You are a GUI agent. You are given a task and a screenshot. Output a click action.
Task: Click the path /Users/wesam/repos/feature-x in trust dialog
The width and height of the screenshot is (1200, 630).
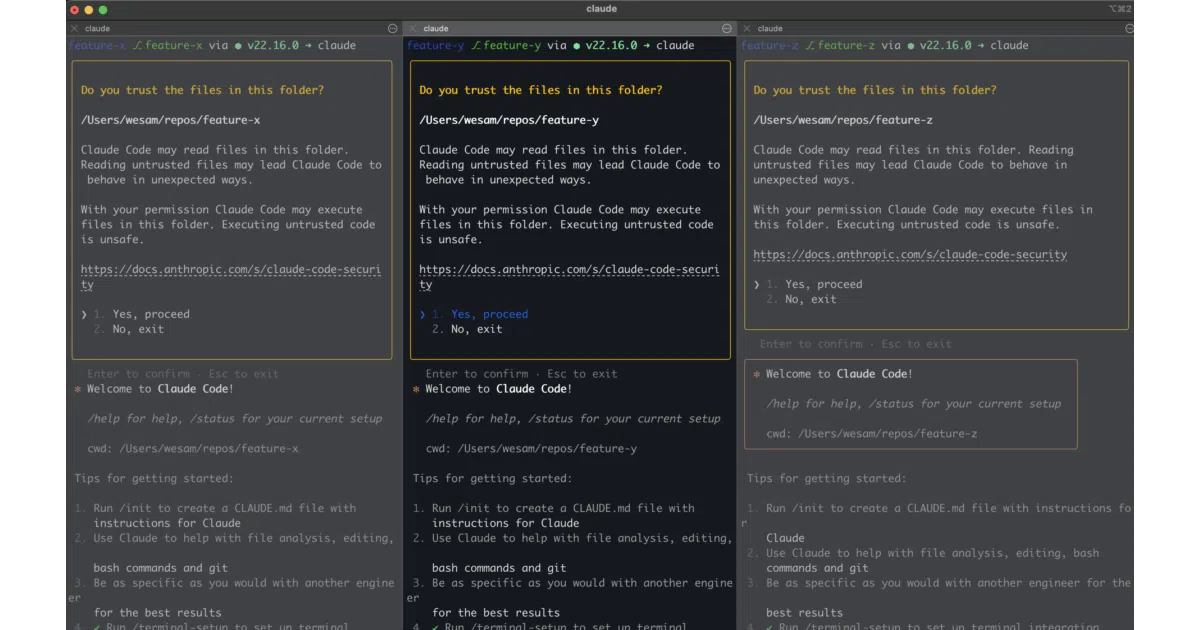171,120
